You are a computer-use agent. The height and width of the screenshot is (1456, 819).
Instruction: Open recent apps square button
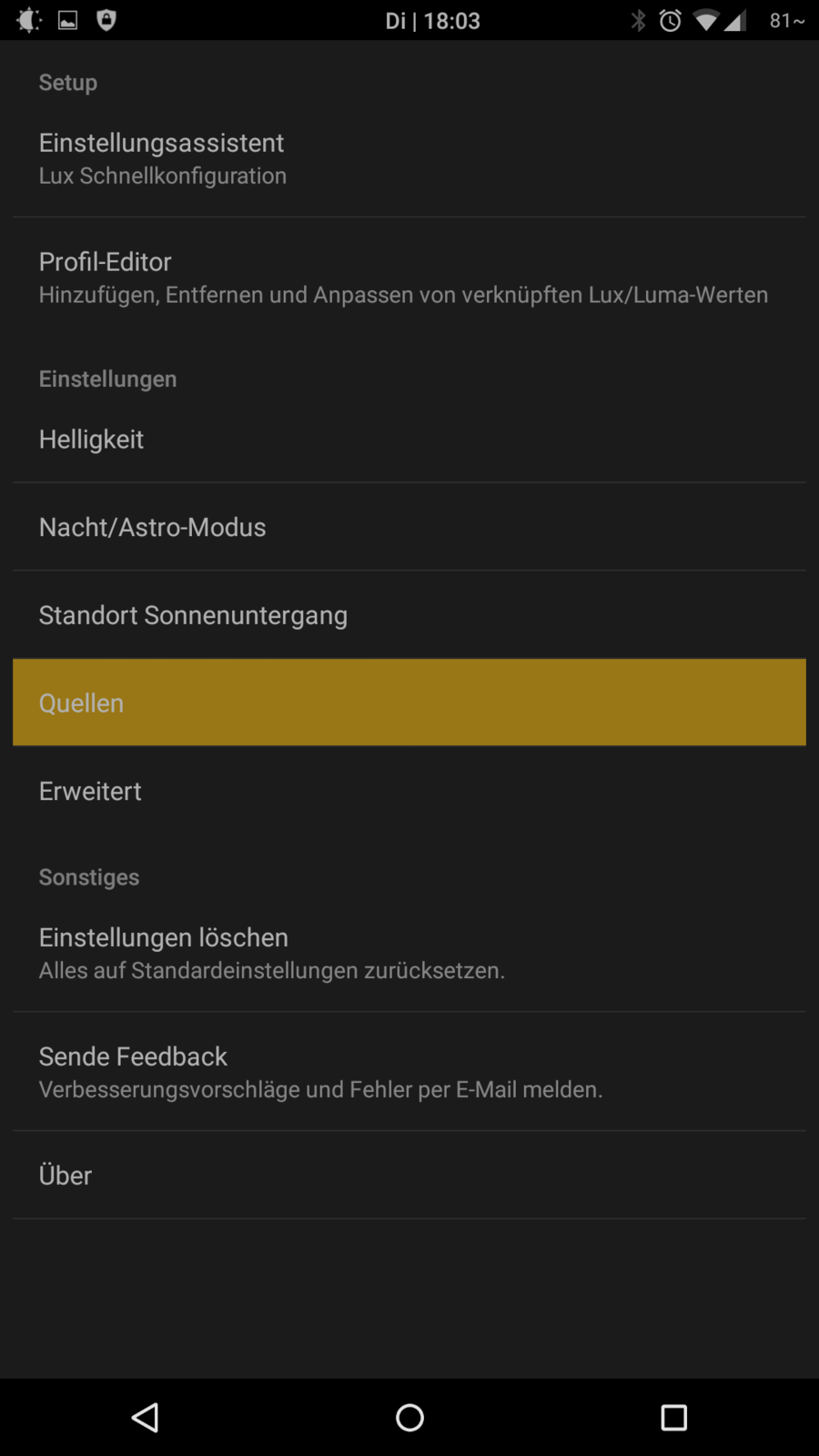[673, 1417]
